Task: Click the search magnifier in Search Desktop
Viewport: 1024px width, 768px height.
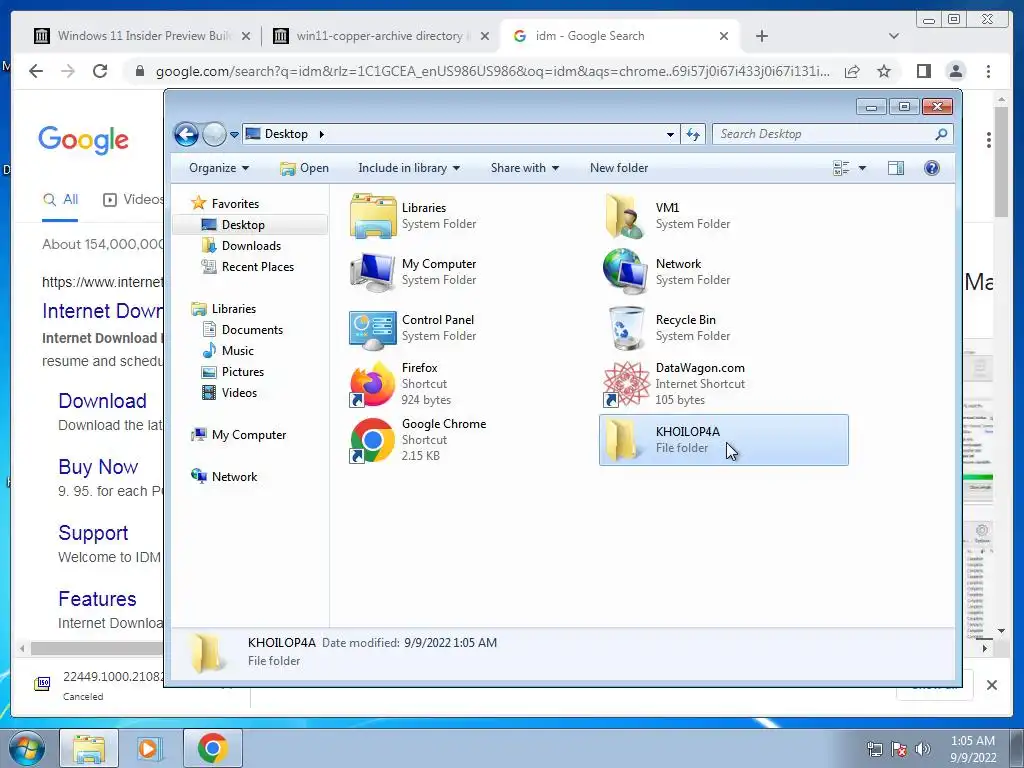Action: click(941, 134)
